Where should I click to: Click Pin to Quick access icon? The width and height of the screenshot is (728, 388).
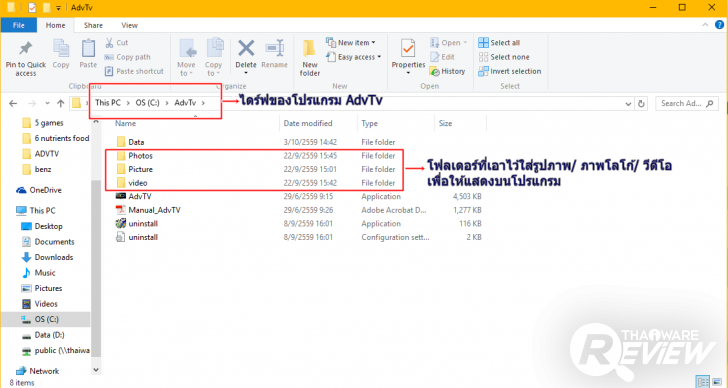[x=26, y=48]
